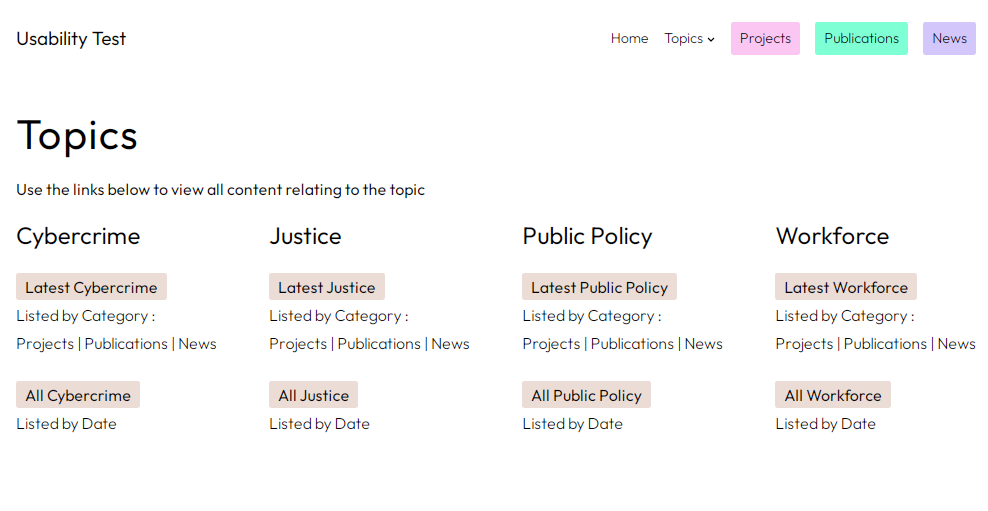This screenshot has width=988, height=511.
Task: Open Latest Workforce listing
Action: pos(845,288)
